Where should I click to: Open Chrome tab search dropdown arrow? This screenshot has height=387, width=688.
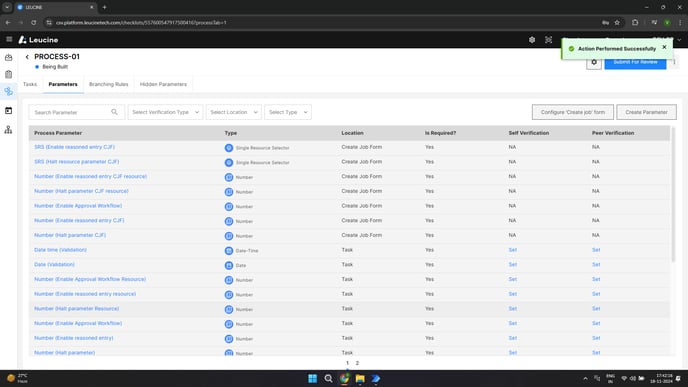[7, 7]
